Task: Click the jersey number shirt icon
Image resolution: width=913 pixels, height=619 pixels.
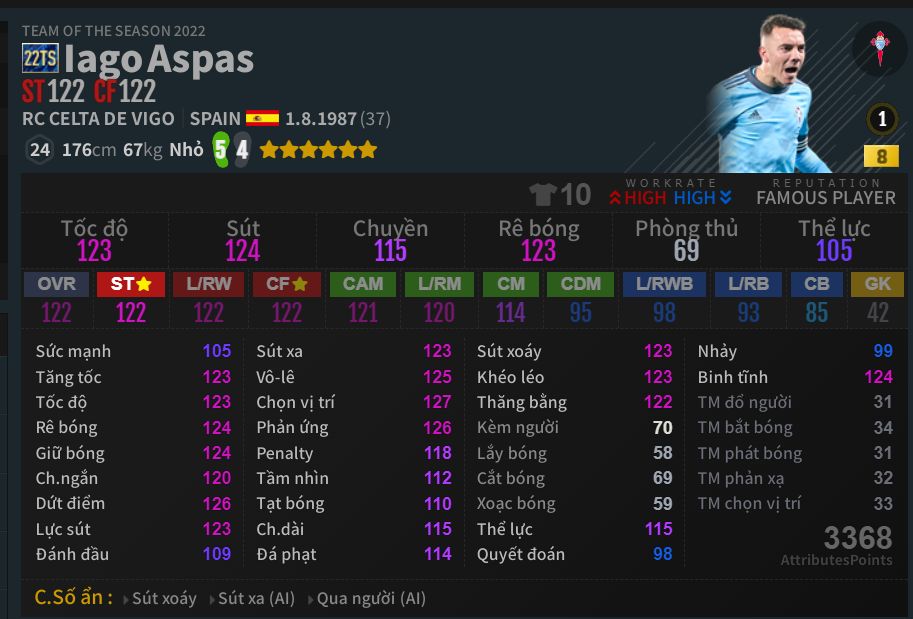Action: [x=543, y=193]
